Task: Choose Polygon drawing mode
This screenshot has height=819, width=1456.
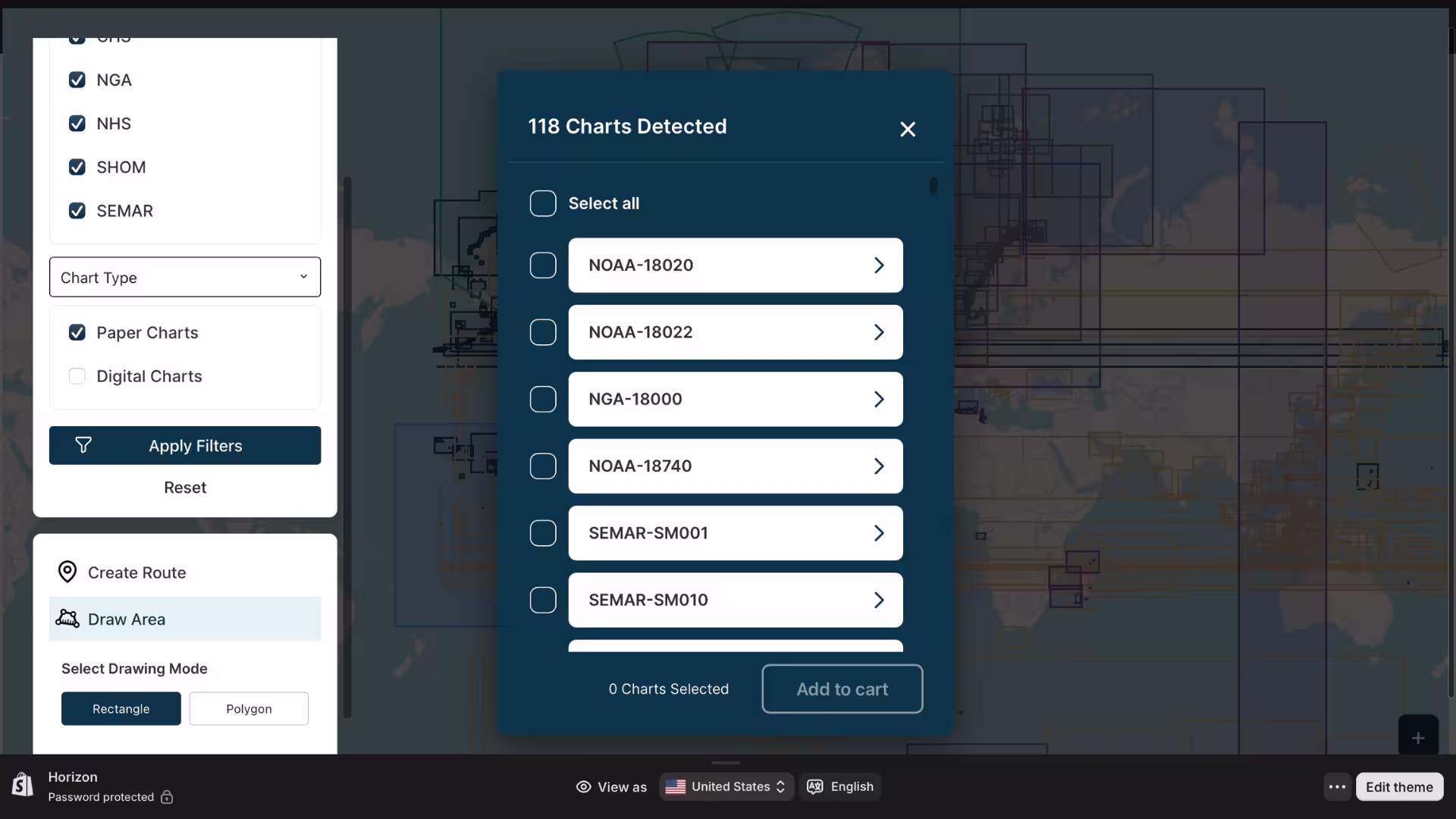Action: 249,708
